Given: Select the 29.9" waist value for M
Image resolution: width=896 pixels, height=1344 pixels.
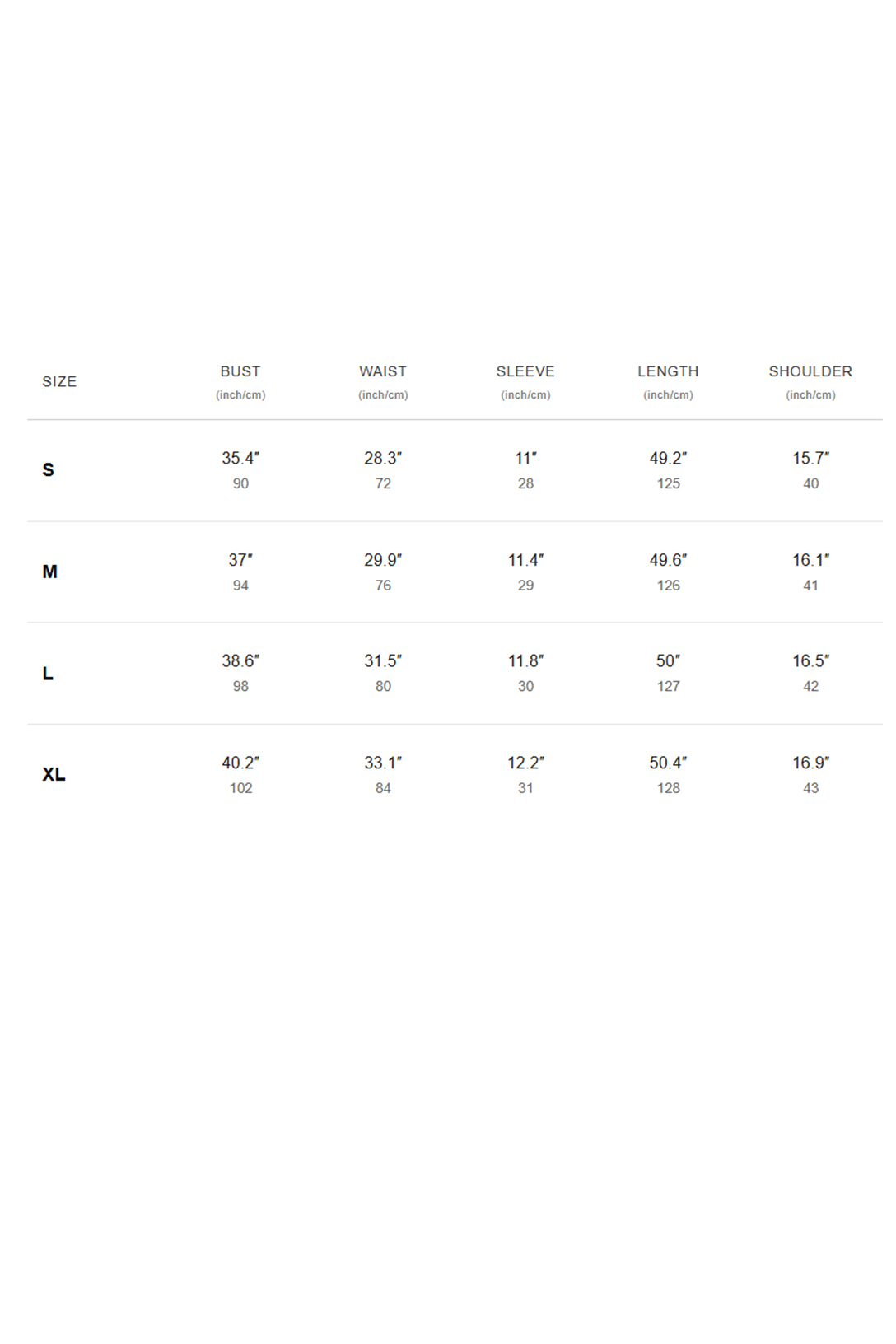Looking at the screenshot, I should coord(383,560).
